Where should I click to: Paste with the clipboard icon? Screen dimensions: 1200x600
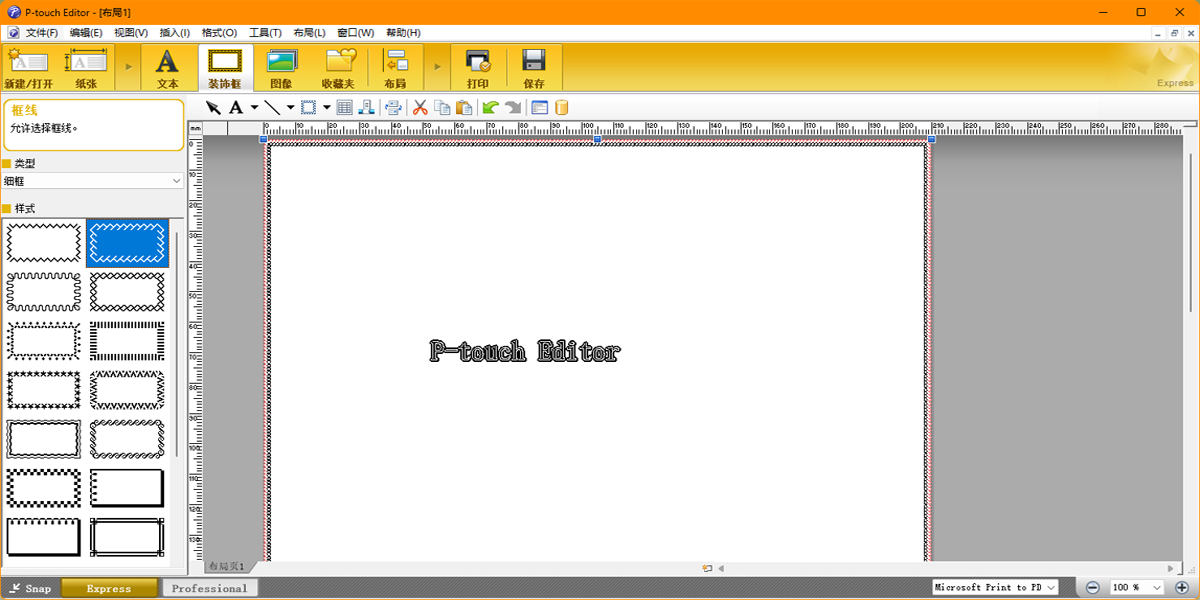point(464,107)
